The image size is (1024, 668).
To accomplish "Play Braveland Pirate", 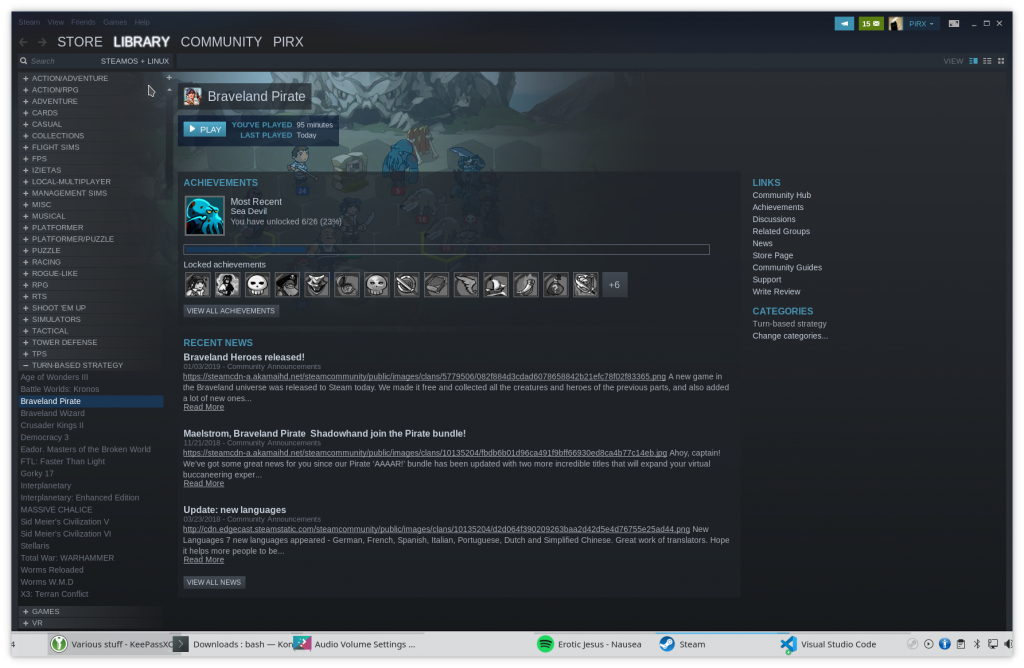I will tap(204, 129).
